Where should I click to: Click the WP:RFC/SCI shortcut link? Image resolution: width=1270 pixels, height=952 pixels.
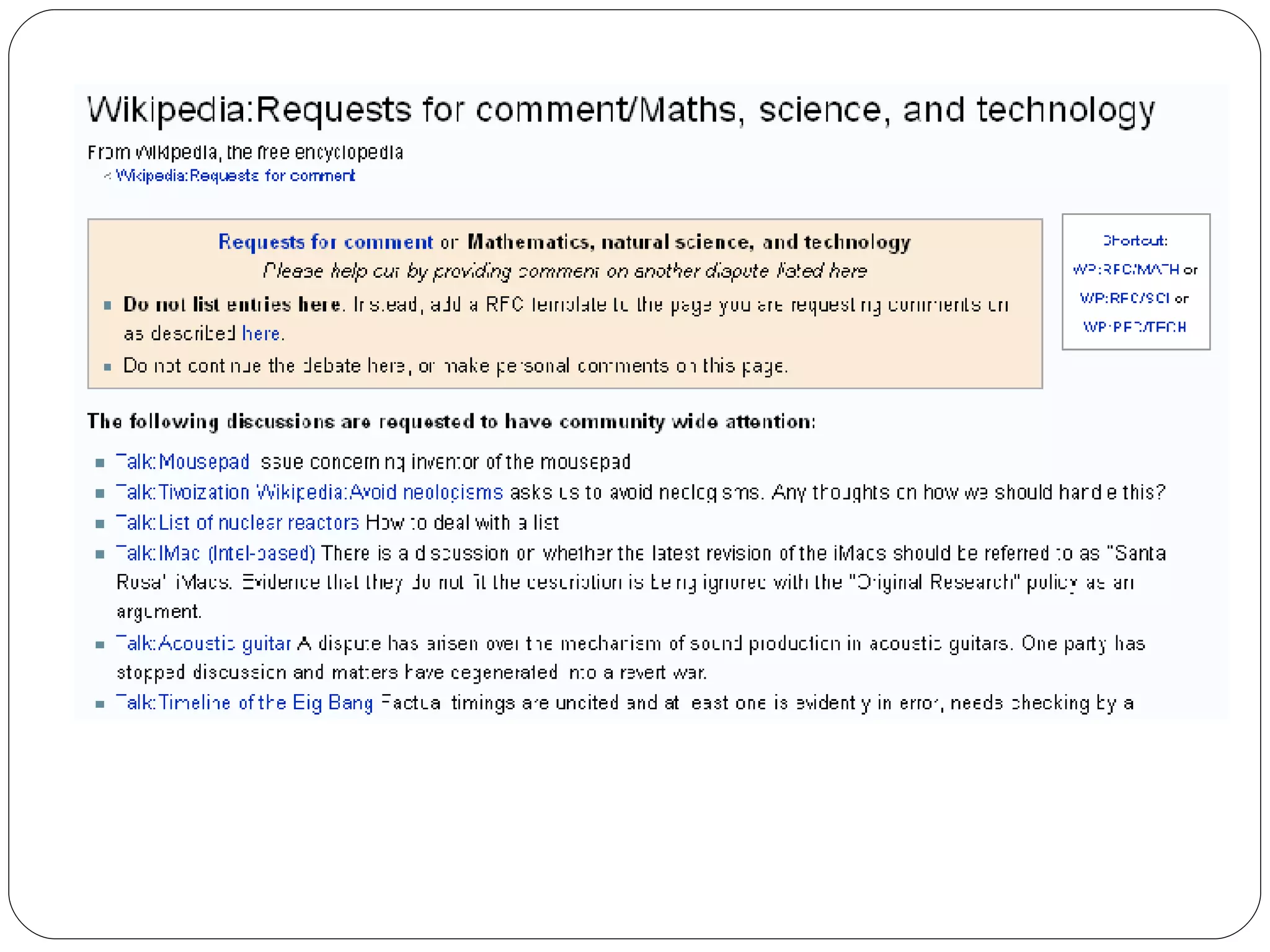[x=1124, y=298]
